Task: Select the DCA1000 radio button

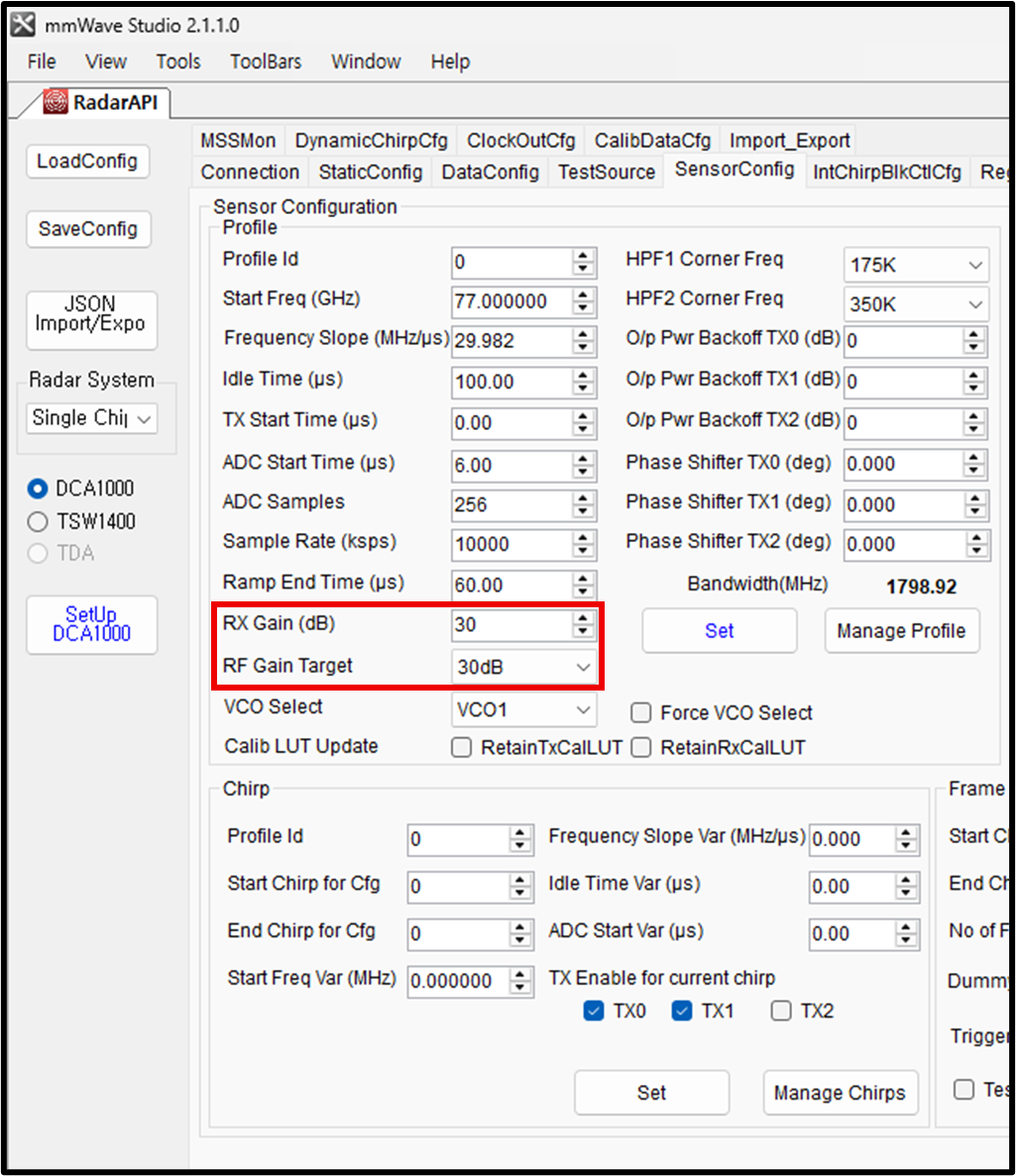Action: click(x=38, y=489)
